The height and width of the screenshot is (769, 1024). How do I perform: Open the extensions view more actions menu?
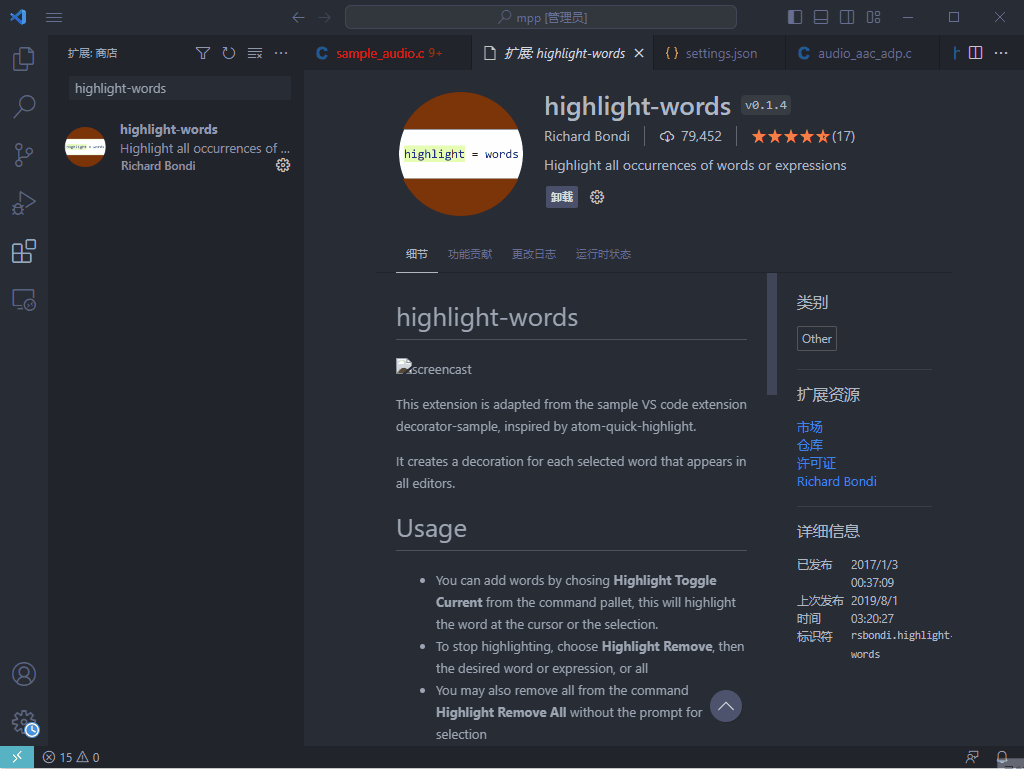point(281,53)
